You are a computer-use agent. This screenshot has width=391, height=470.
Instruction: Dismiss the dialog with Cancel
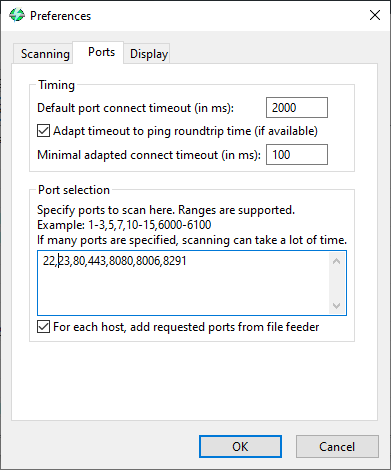[337, 447]
